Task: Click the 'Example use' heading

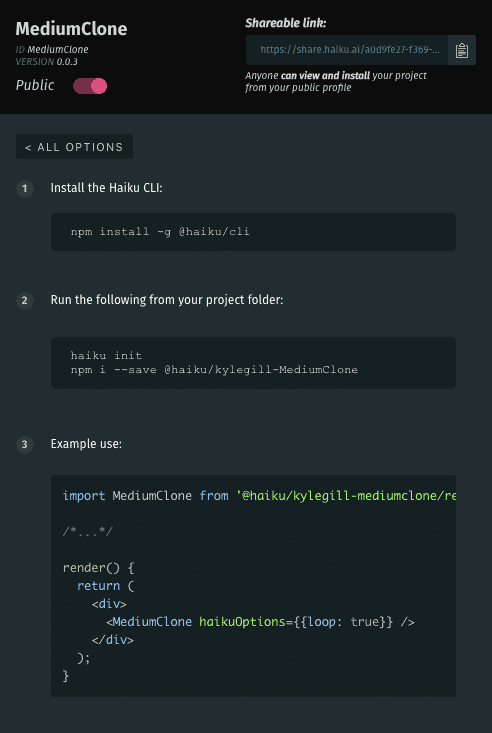Action: click(86, 444)
